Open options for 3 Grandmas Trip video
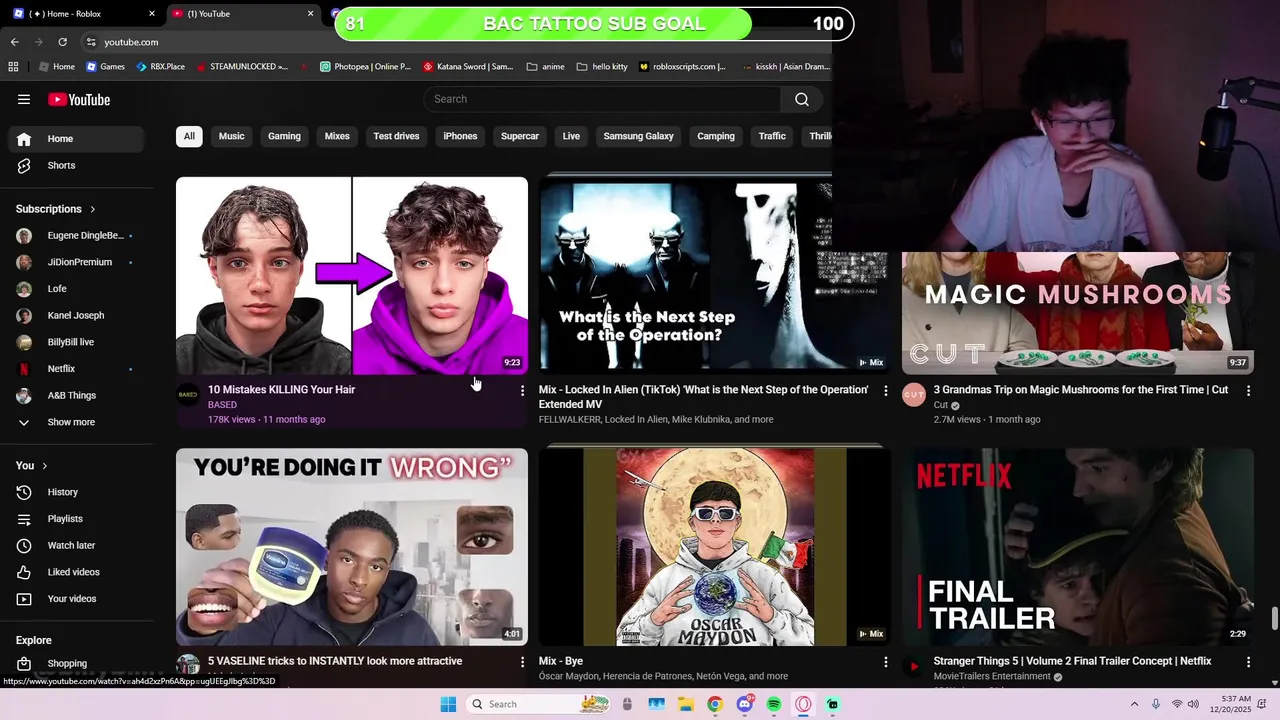 (1248, 391)
